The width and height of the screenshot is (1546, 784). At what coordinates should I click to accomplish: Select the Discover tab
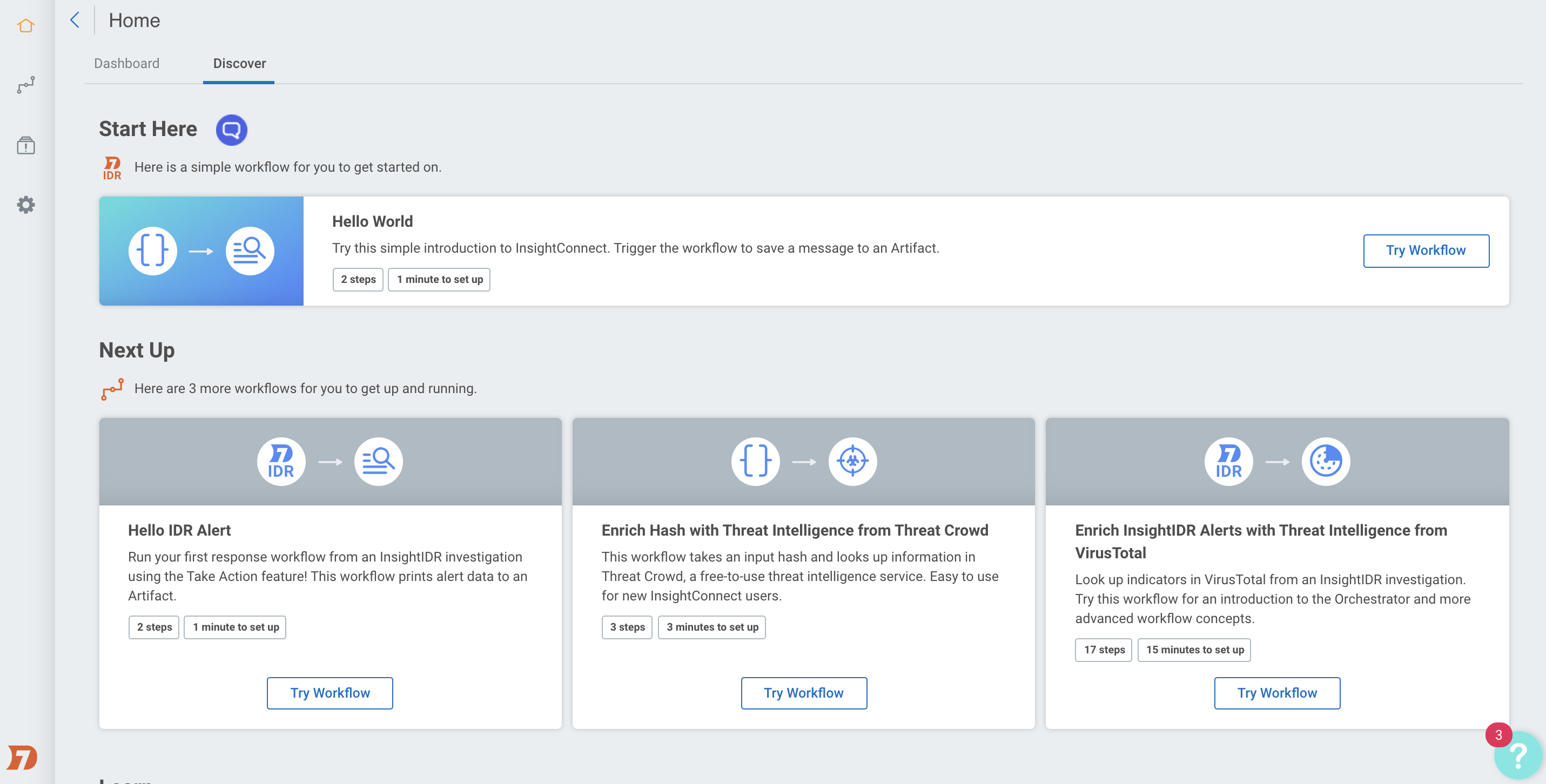click(239, 63)
